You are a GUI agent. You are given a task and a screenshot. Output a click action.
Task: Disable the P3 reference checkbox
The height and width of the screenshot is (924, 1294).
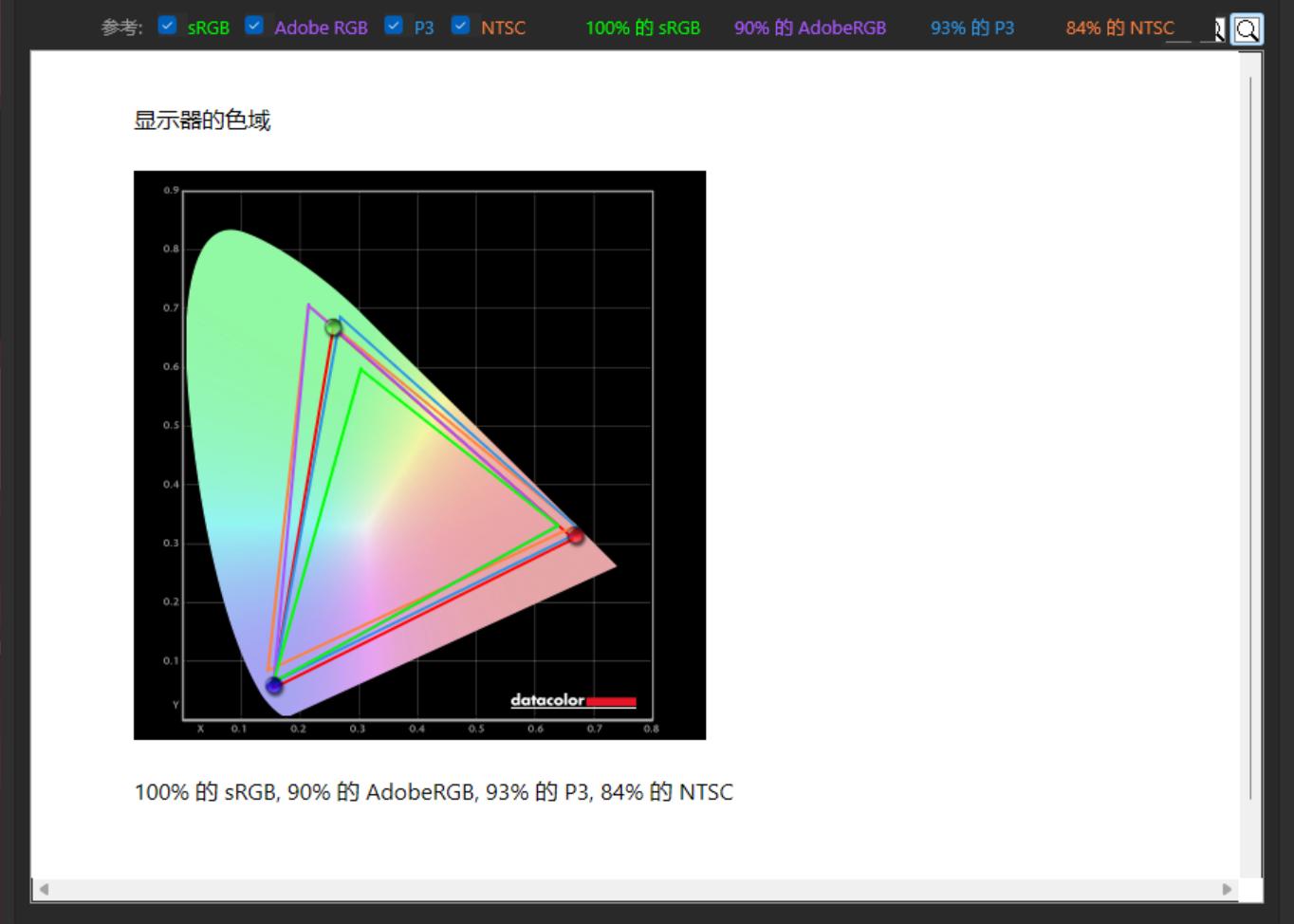tap(394, 27)
